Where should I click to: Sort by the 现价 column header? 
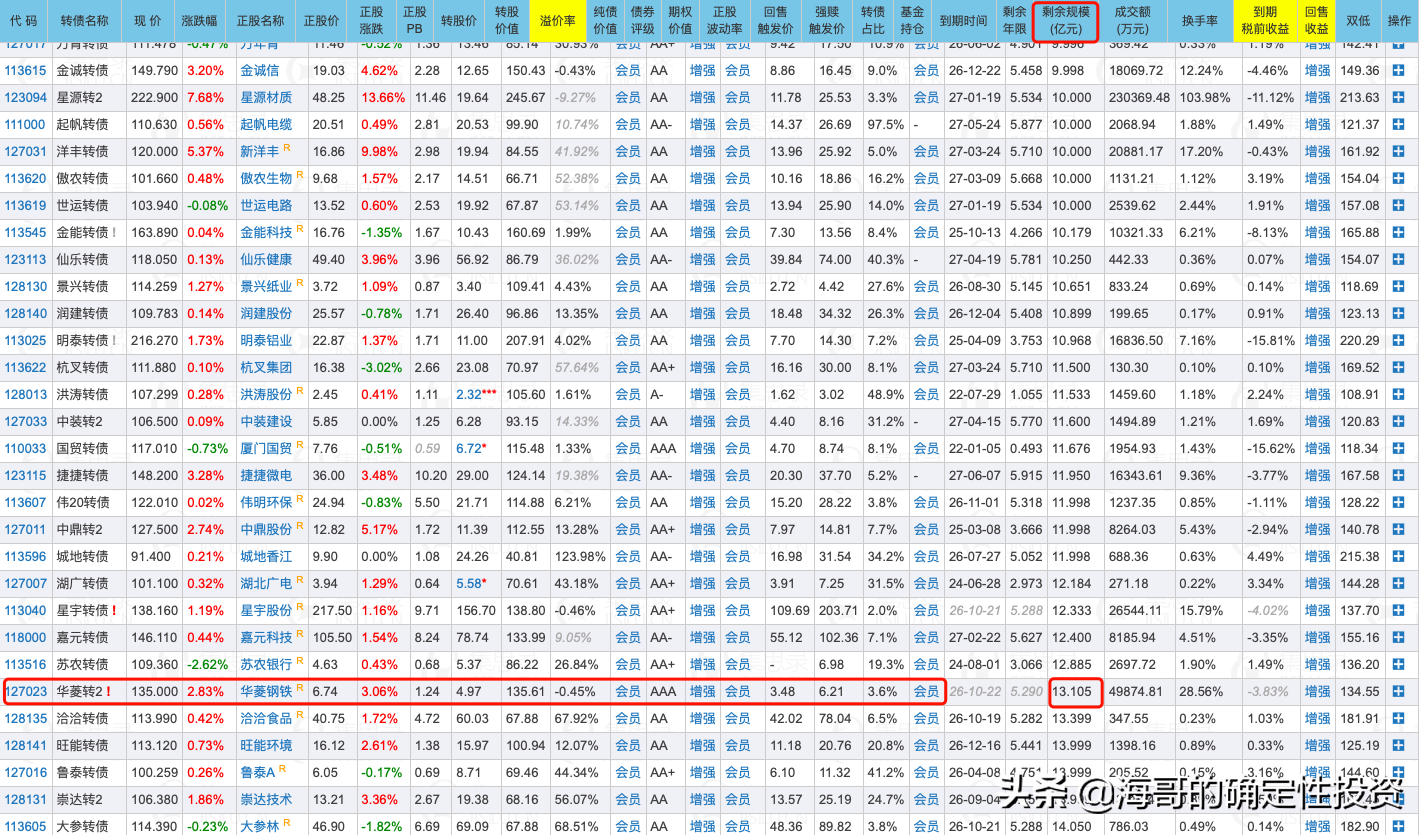tap(147, 20)
